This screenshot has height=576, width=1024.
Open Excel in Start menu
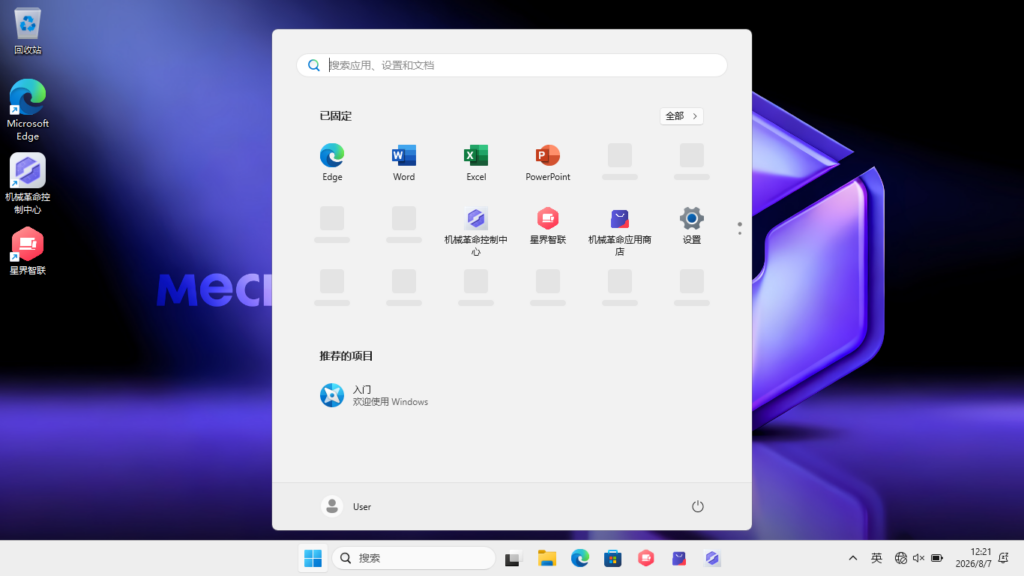[475, 162]
